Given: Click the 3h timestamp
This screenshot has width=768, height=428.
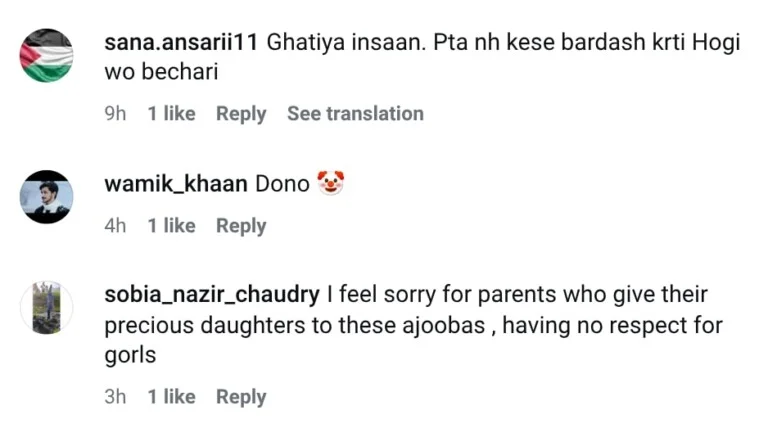Looking at the screenshot, I should (115, 397).
